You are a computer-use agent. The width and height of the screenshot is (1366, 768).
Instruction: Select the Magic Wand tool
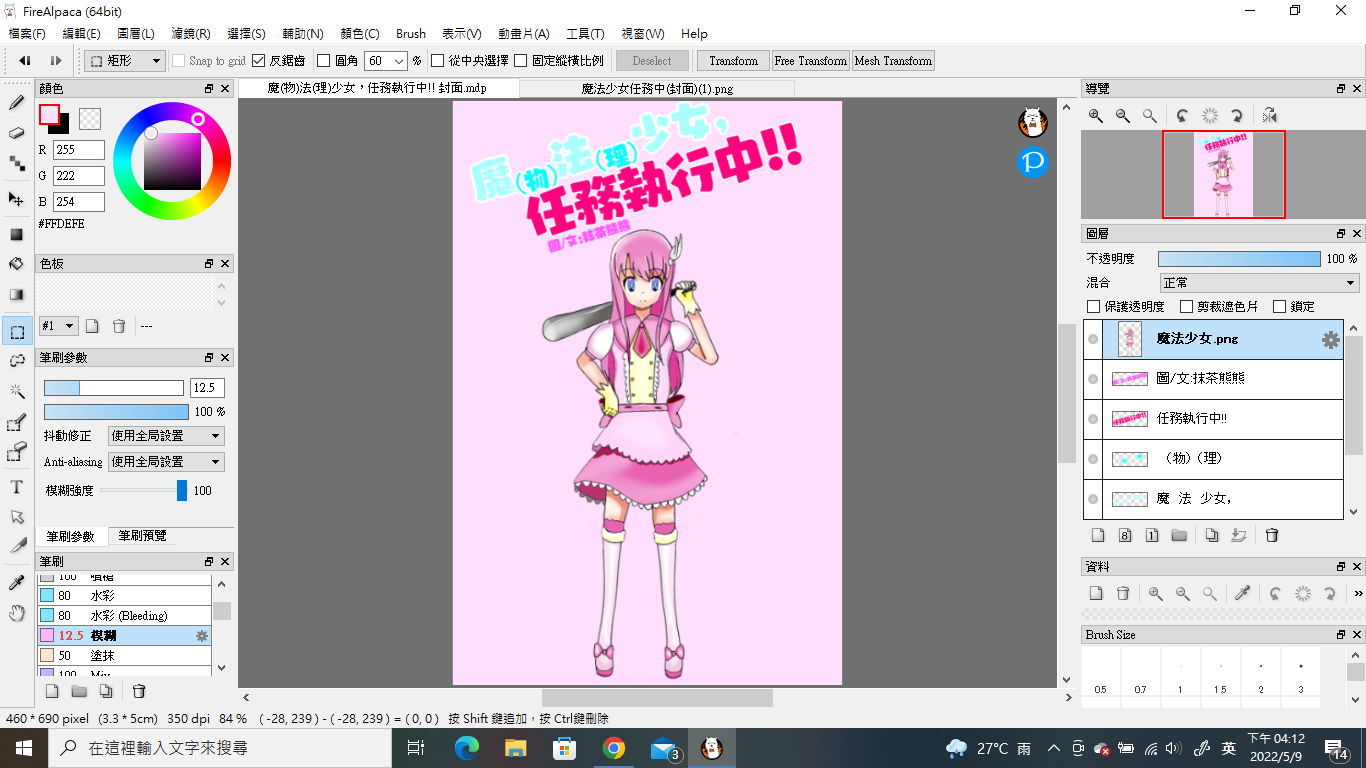(17, 391)
